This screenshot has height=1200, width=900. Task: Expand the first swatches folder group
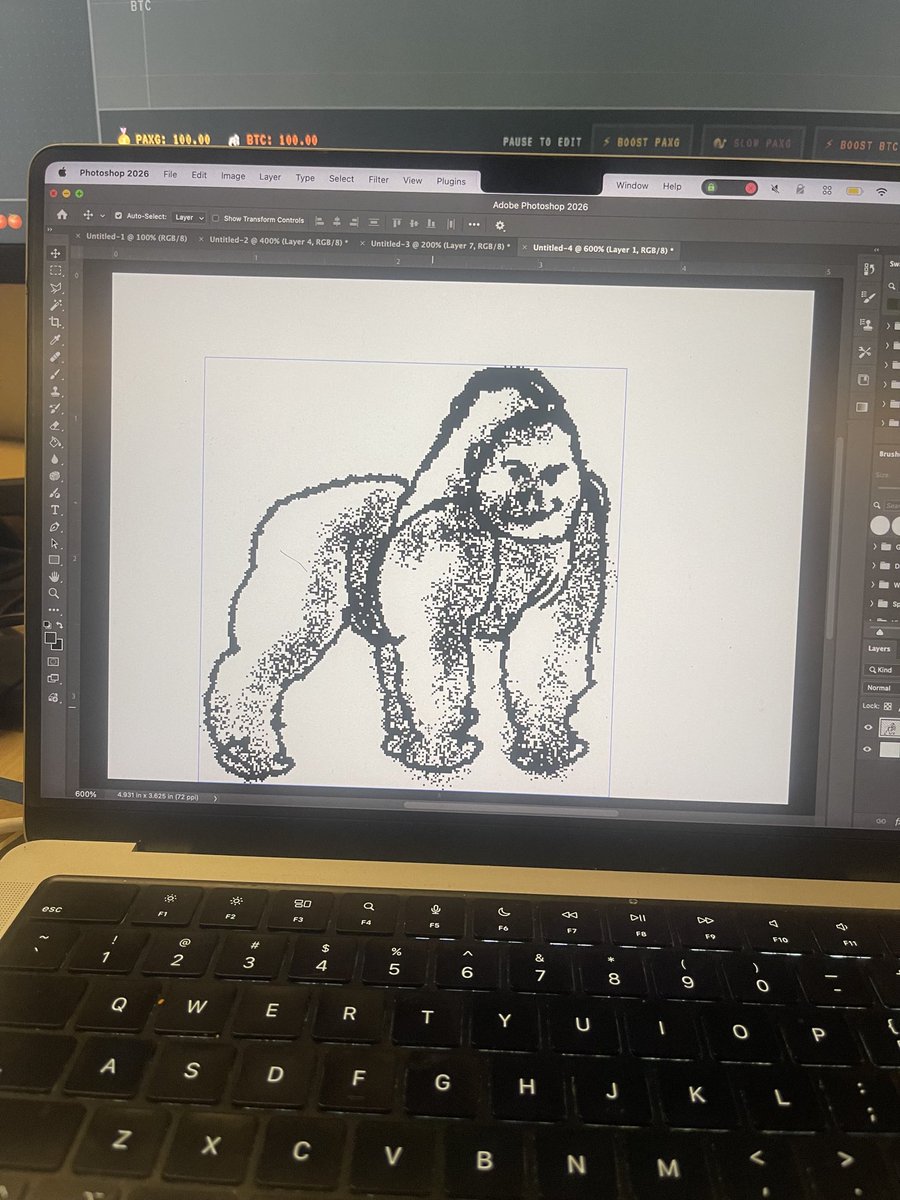point(888,326)
